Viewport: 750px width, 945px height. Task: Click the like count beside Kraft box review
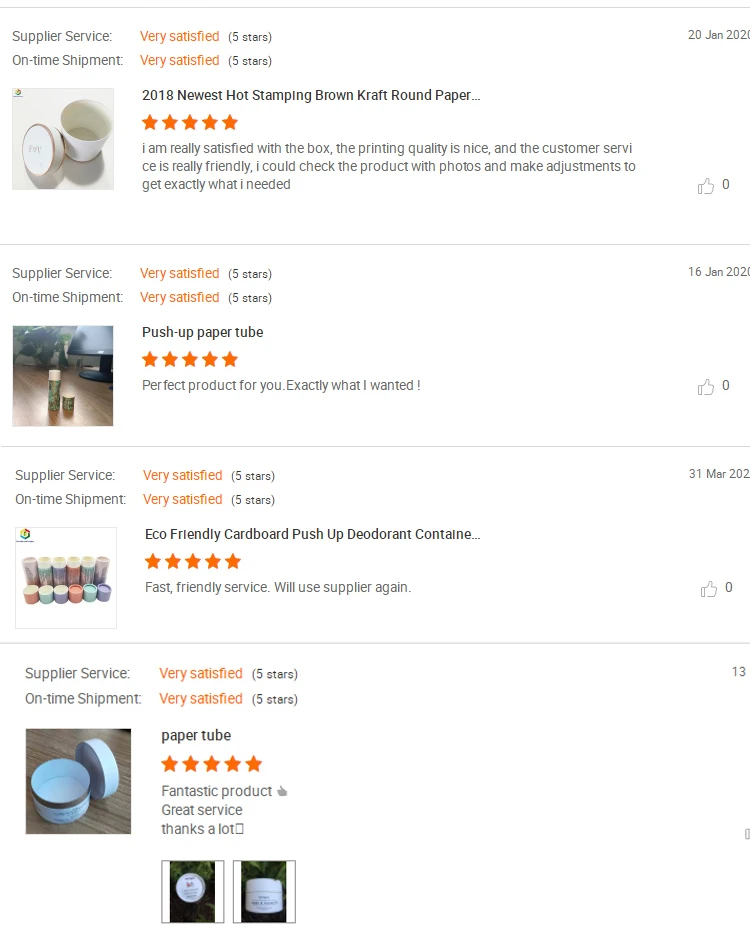pos(726,184)
